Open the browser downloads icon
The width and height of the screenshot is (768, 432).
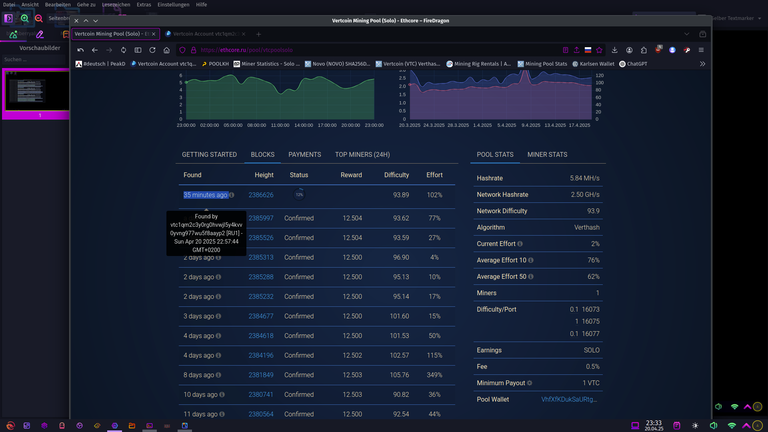615,50
